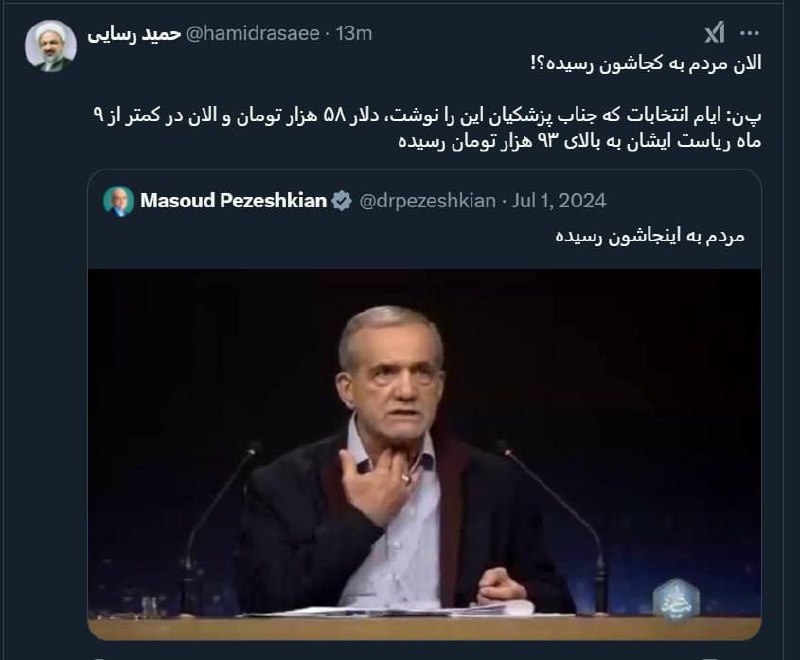
Task: Open the 13m timestamp link
Action: coord(354,34)
